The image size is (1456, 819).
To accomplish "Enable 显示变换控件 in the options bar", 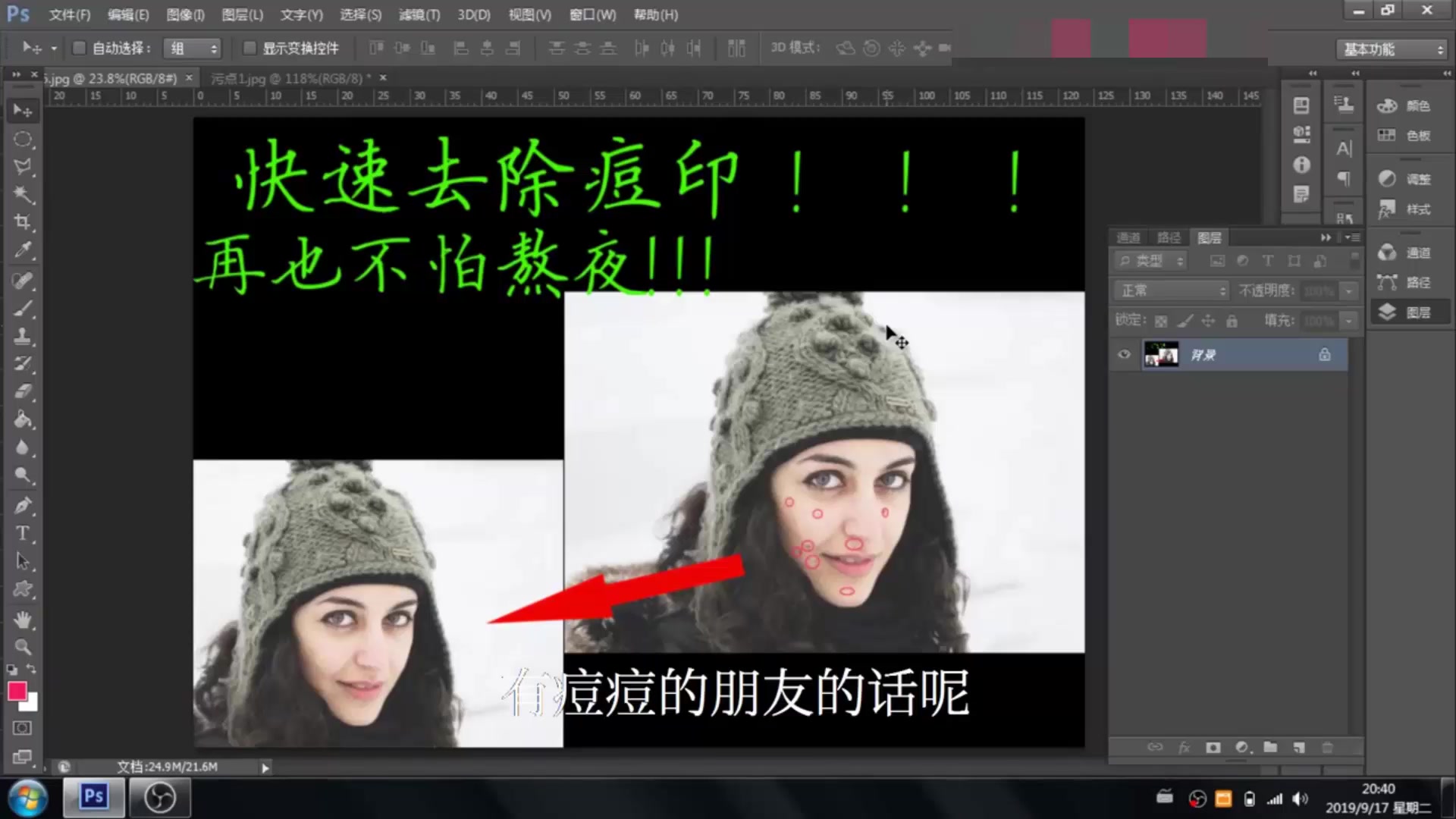I will [x=250, y=48].
